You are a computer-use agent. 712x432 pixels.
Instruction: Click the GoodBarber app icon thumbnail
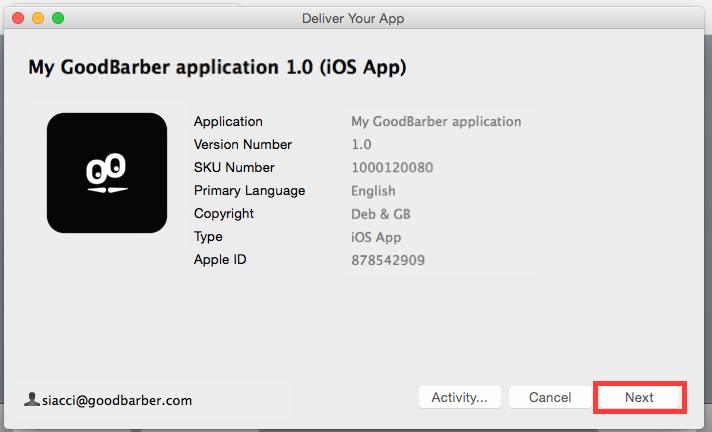point(107,173)
